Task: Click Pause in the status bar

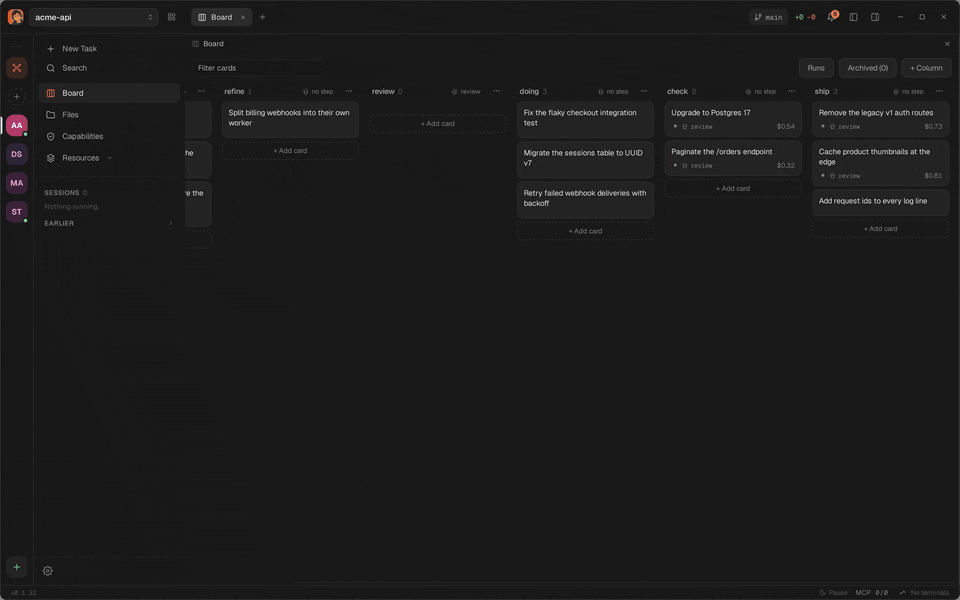Action: point(833,593)
